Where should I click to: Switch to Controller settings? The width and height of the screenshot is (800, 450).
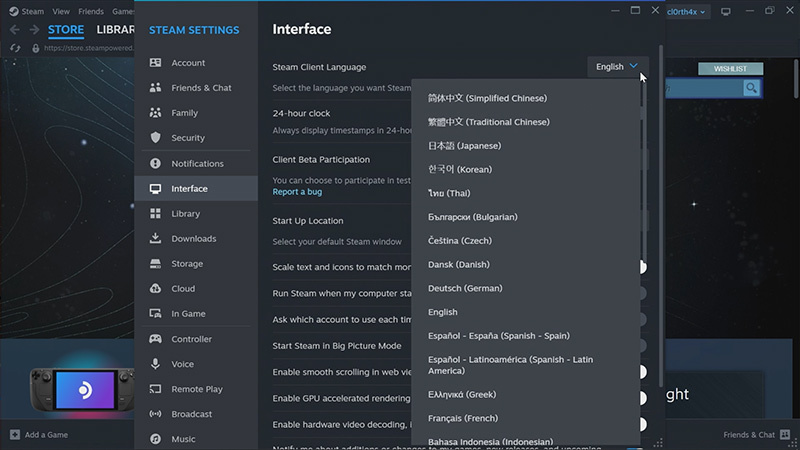191,339
